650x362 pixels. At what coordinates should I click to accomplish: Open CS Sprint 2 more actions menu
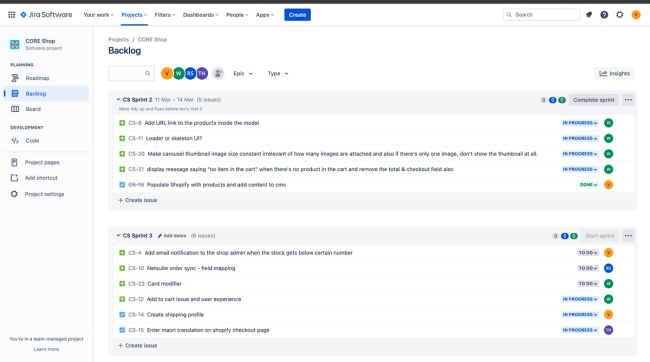tap(628, 100)
